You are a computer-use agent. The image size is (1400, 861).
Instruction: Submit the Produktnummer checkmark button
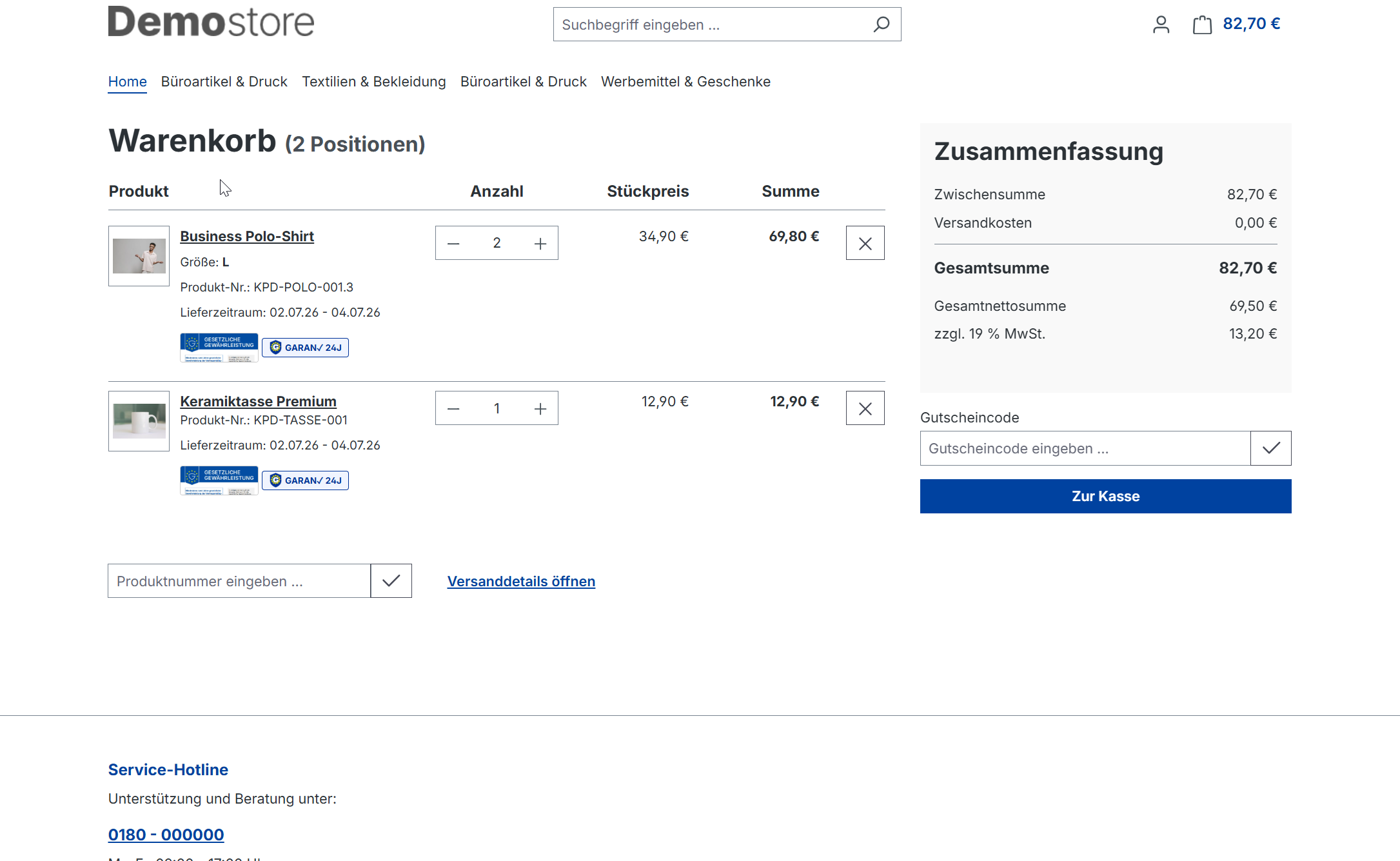[391, 581]
